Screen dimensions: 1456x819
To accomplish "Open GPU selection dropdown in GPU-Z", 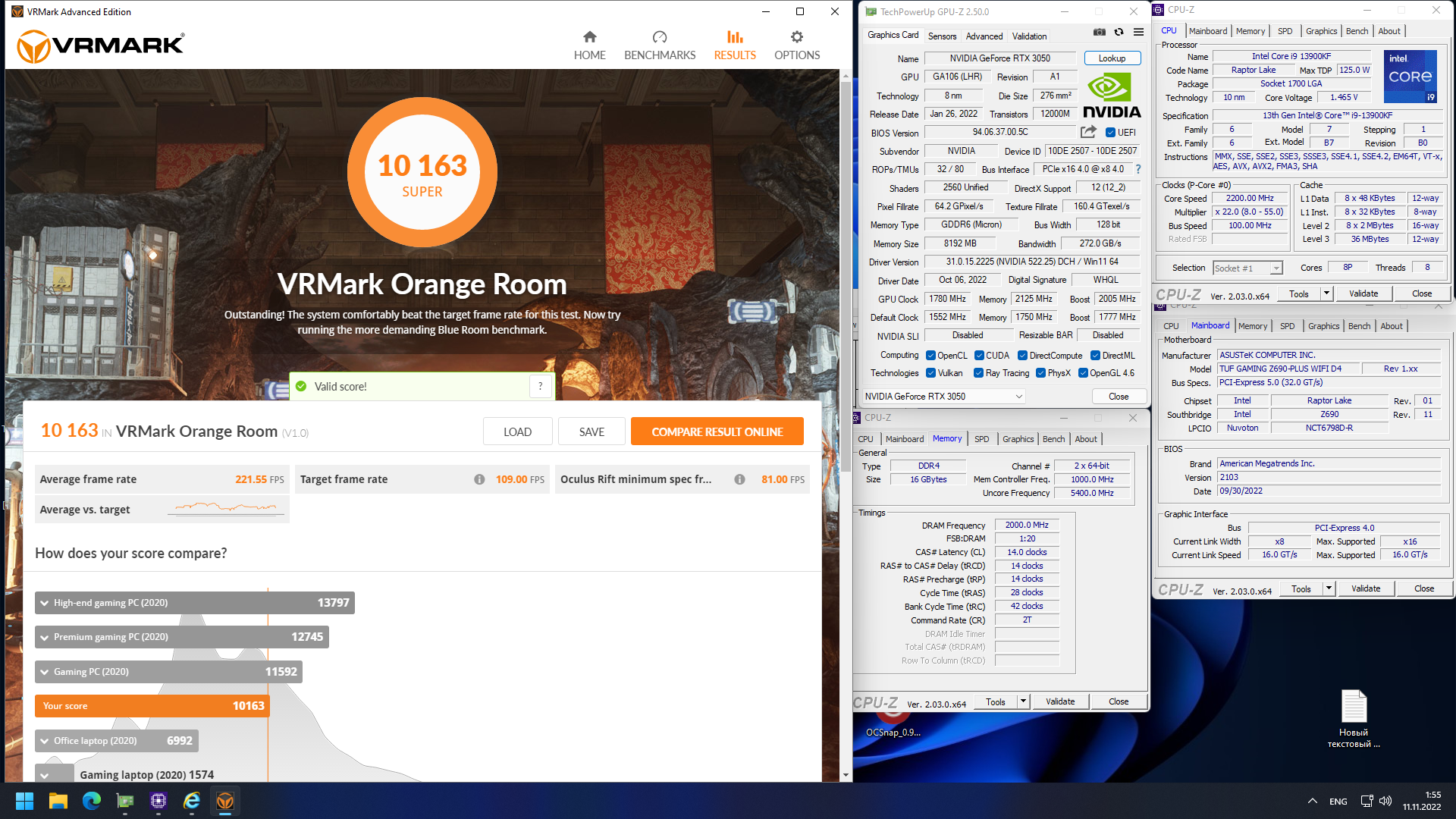I will 943,397.
